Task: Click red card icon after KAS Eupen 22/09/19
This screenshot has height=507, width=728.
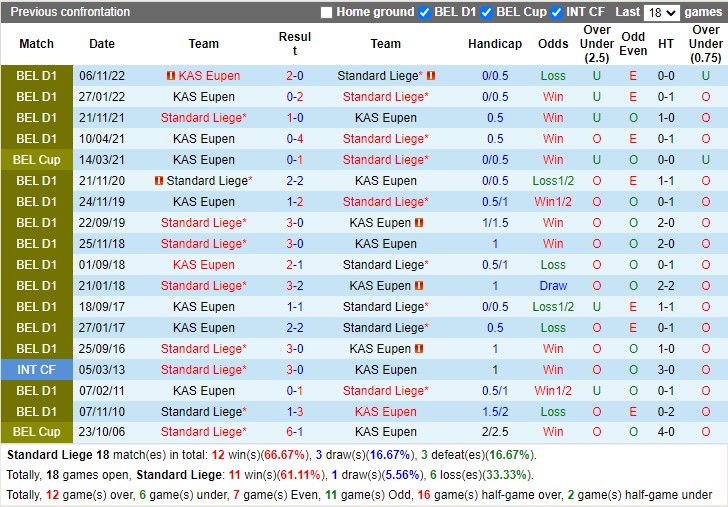Action: tap(419, 223)
